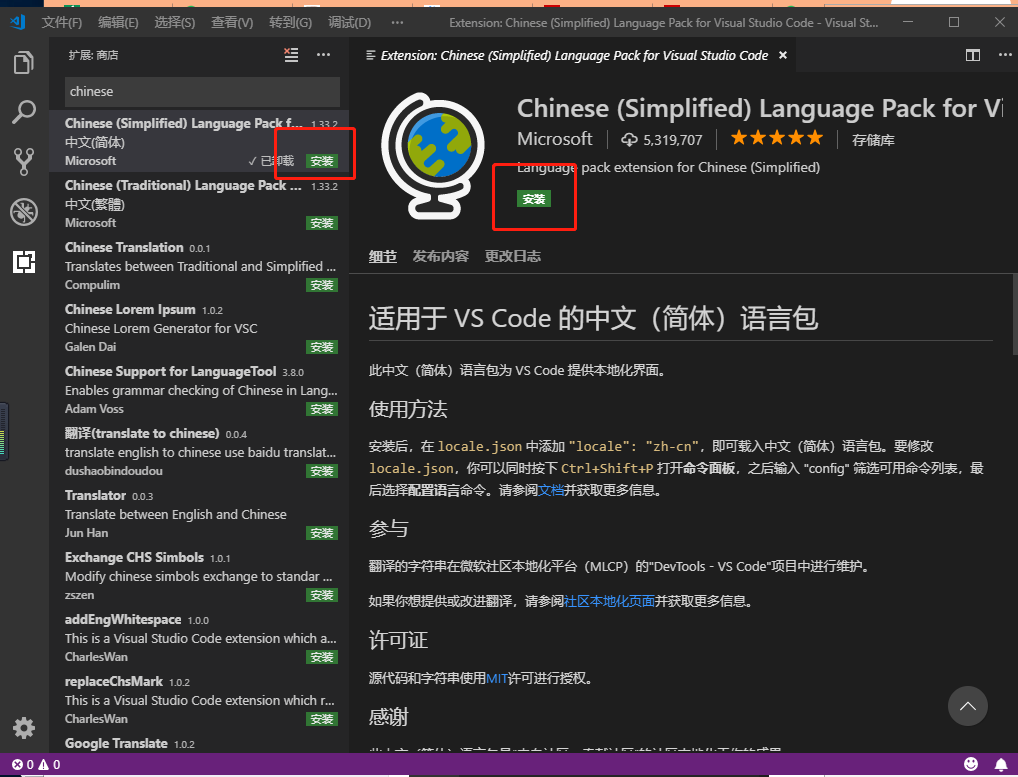
Task: Select the Google Translate list item
Action: (199, 743)
